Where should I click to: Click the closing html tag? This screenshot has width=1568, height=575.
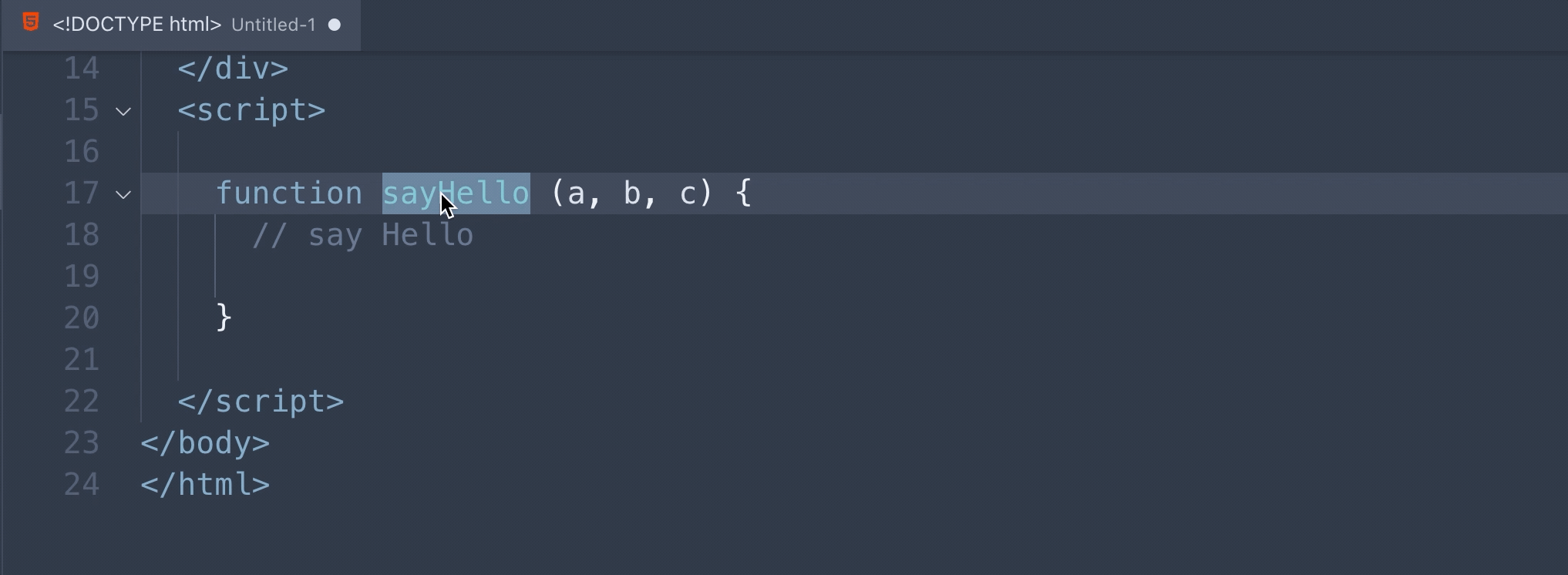pos(206,485)
